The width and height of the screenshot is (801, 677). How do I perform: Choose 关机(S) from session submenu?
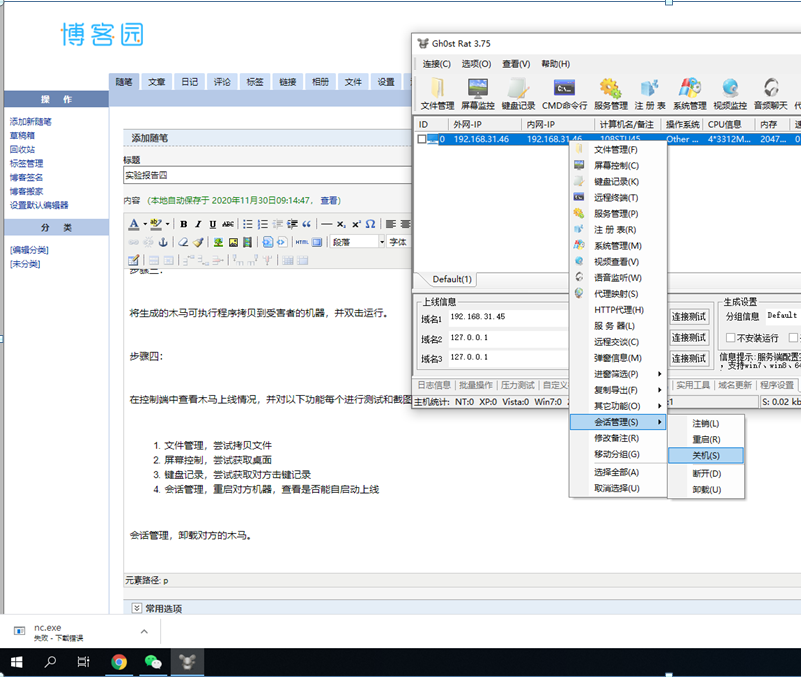[x=705, y=455]
